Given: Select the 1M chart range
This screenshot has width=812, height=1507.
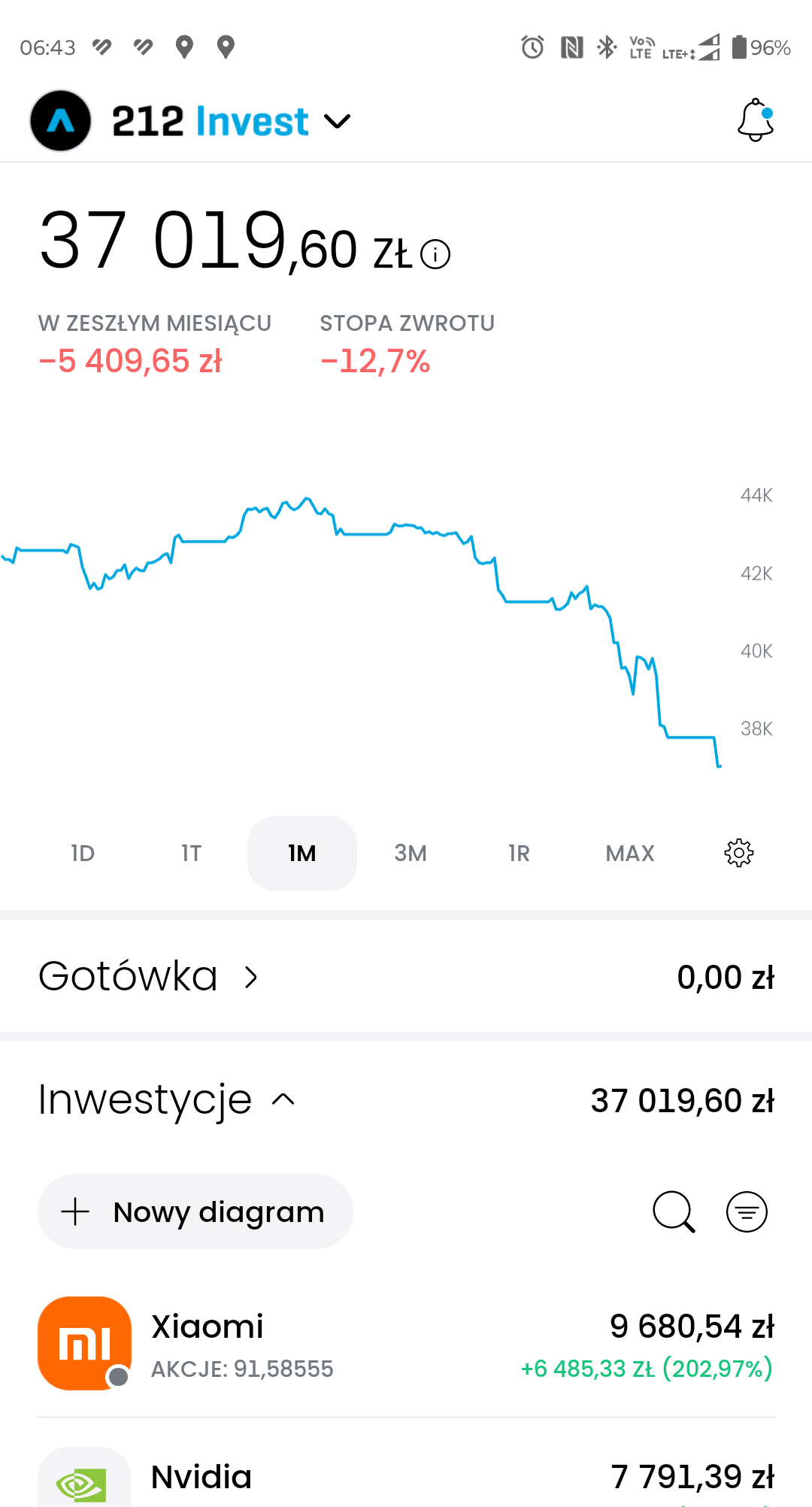Looking at the screenshot, I should coord(302,853).
